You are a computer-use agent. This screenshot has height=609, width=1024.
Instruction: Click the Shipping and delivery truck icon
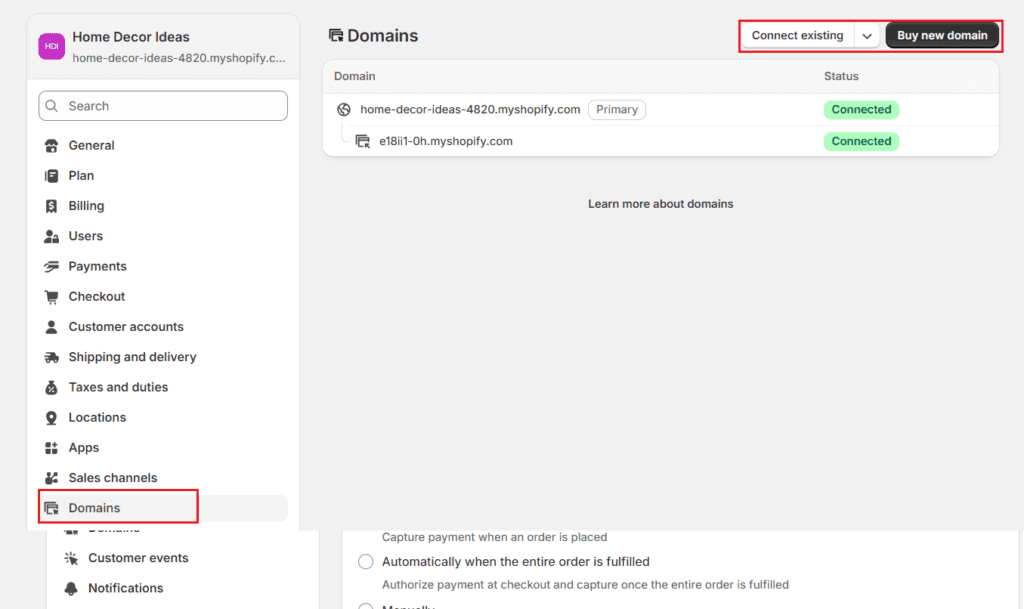pyautogui.click(x=52, y=357)
